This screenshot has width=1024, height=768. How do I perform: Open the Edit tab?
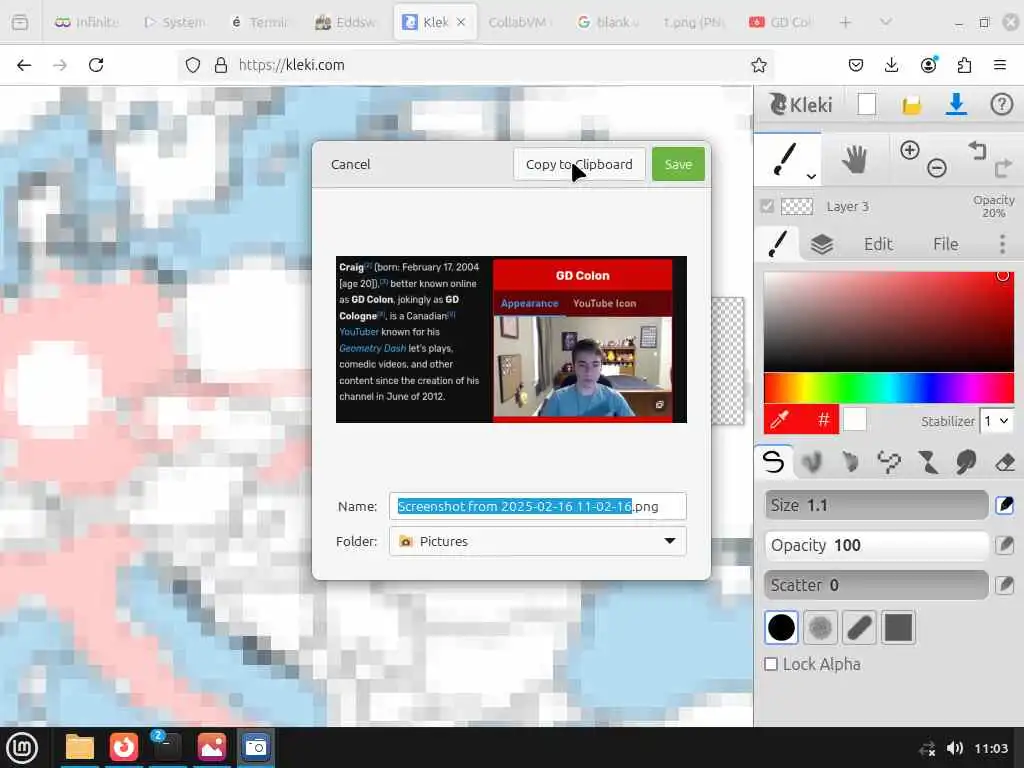[x=878, y=244]
